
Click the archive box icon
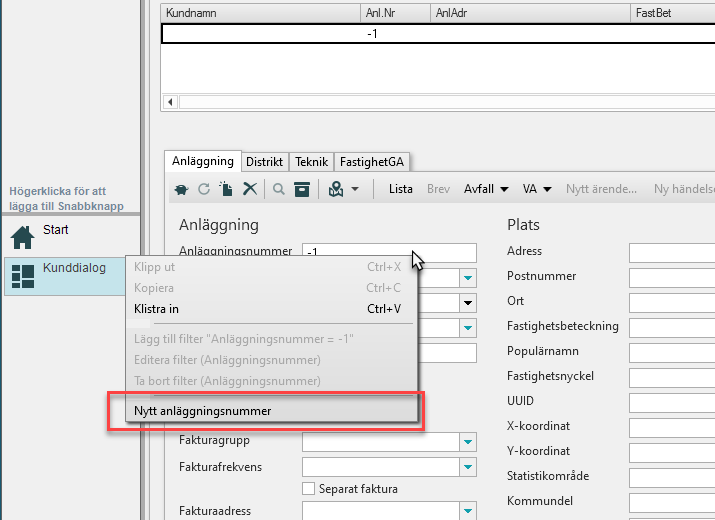(301, 188)
